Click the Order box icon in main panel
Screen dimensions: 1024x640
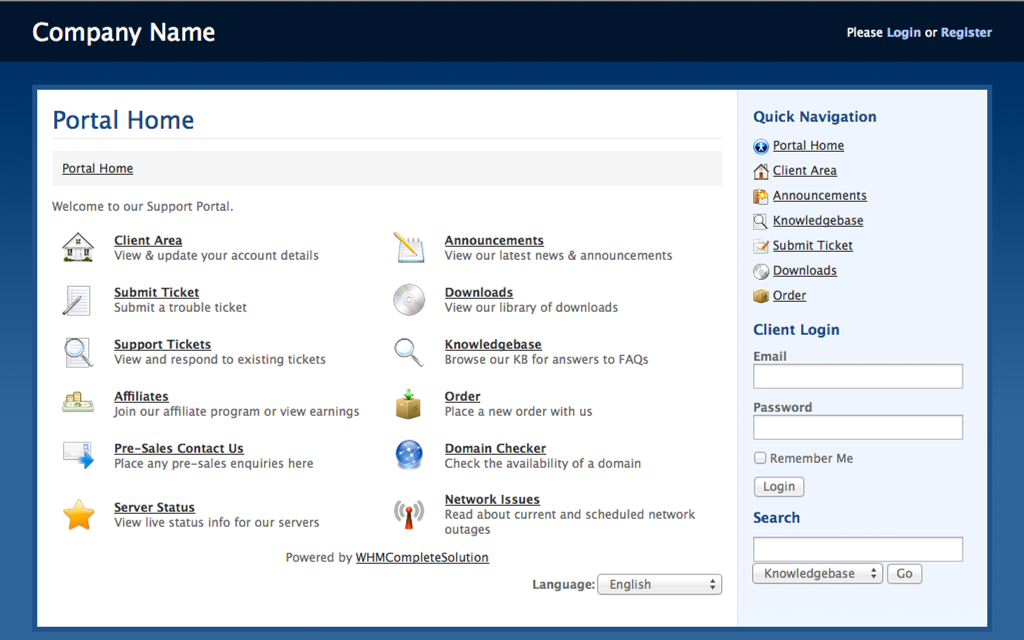(409, 404)
